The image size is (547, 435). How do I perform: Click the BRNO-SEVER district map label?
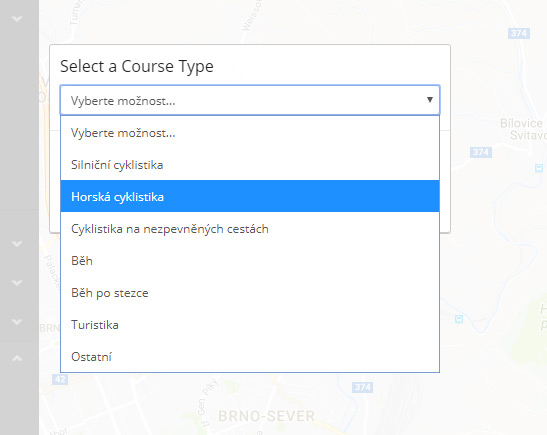tap(267, 416)
